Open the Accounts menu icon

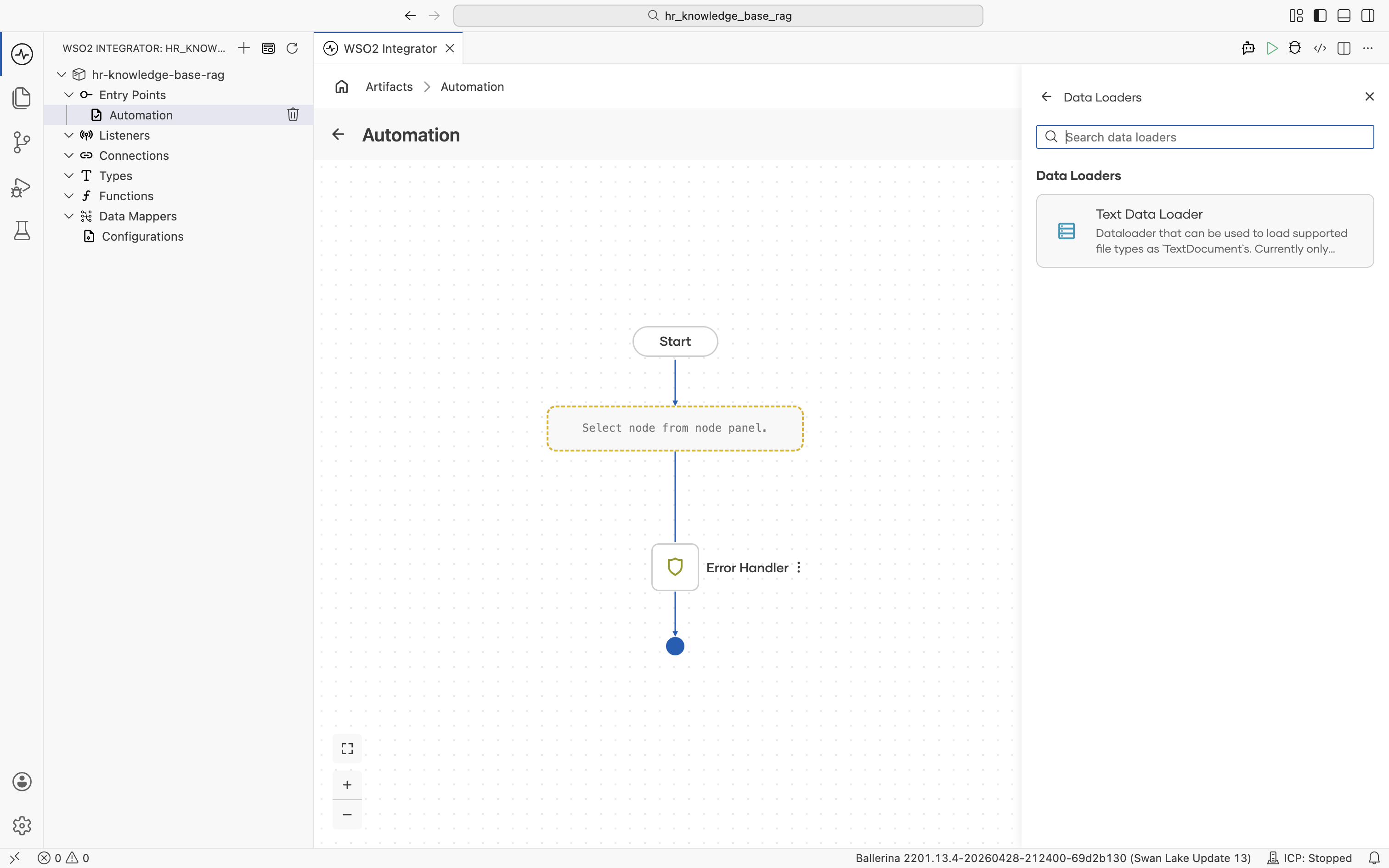(x=22, y=782)
